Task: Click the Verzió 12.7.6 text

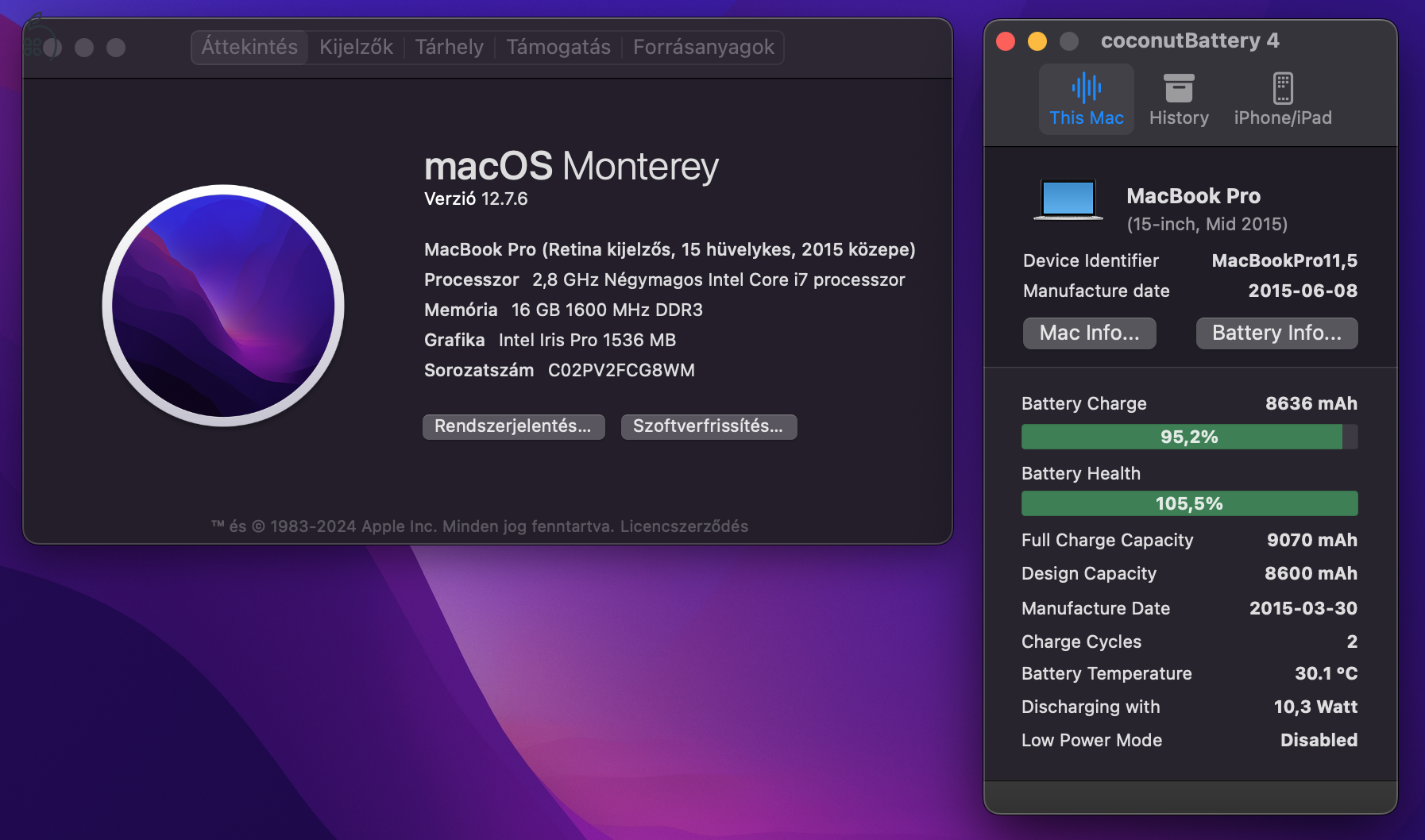Action: pos(476,198)
